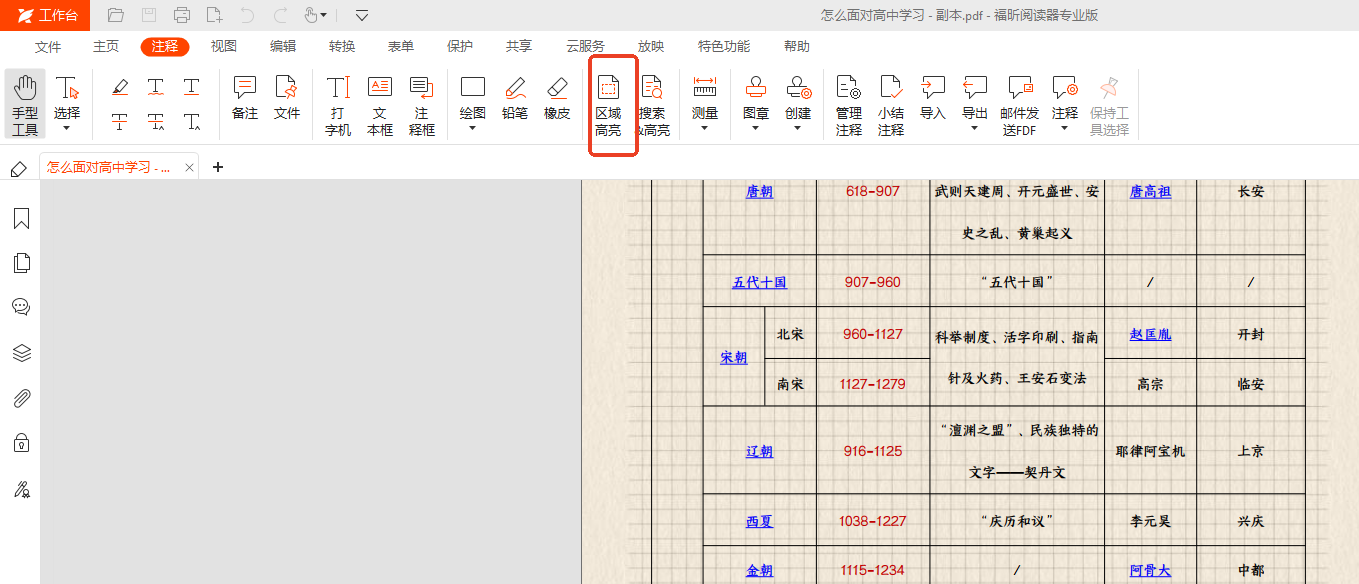The width and height of the screenshot is (1359, 584).
Task: Activate the 手型工具 hand tool
Action: click(x=25, y=105)
